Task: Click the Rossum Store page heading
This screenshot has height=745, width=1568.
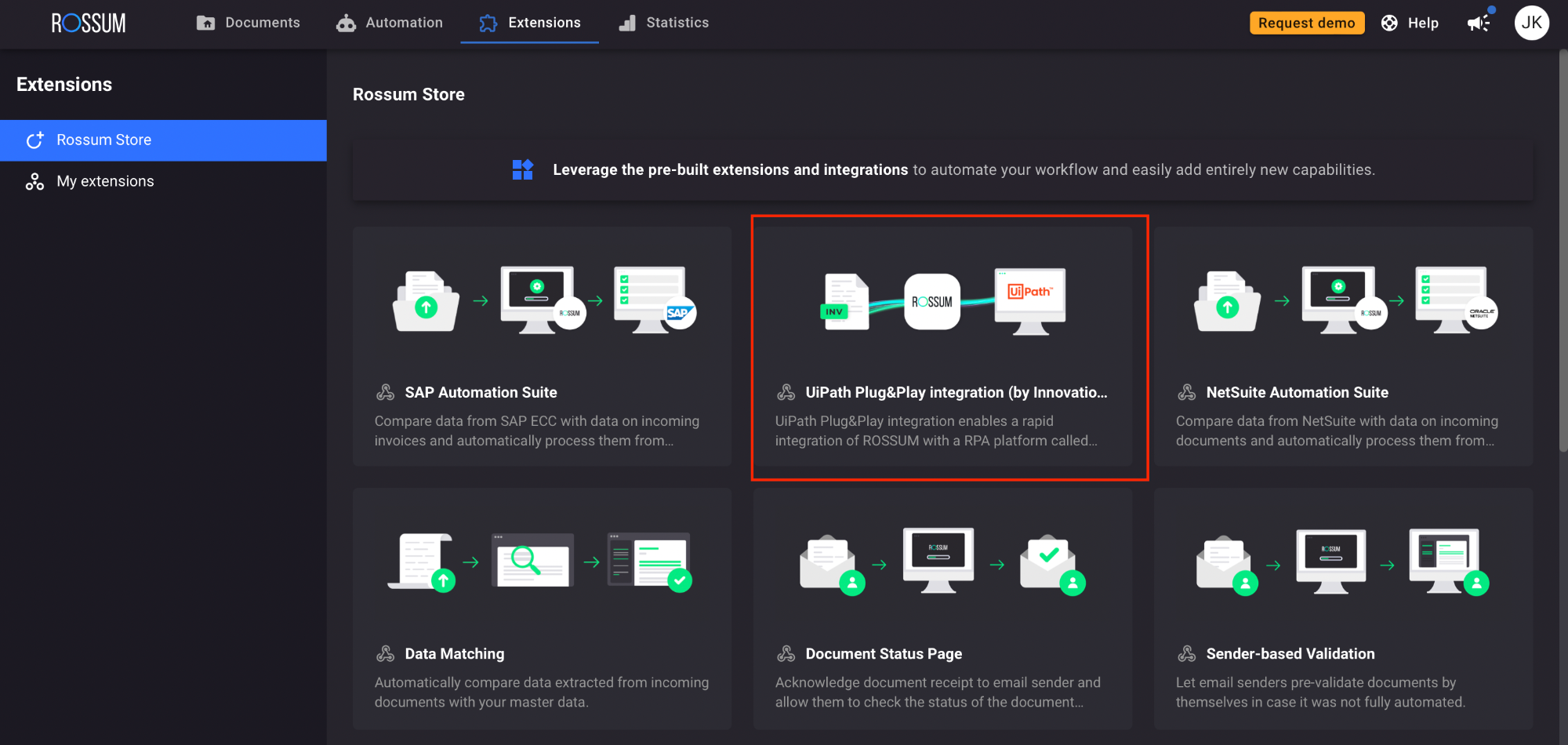Action: (408, 94)
